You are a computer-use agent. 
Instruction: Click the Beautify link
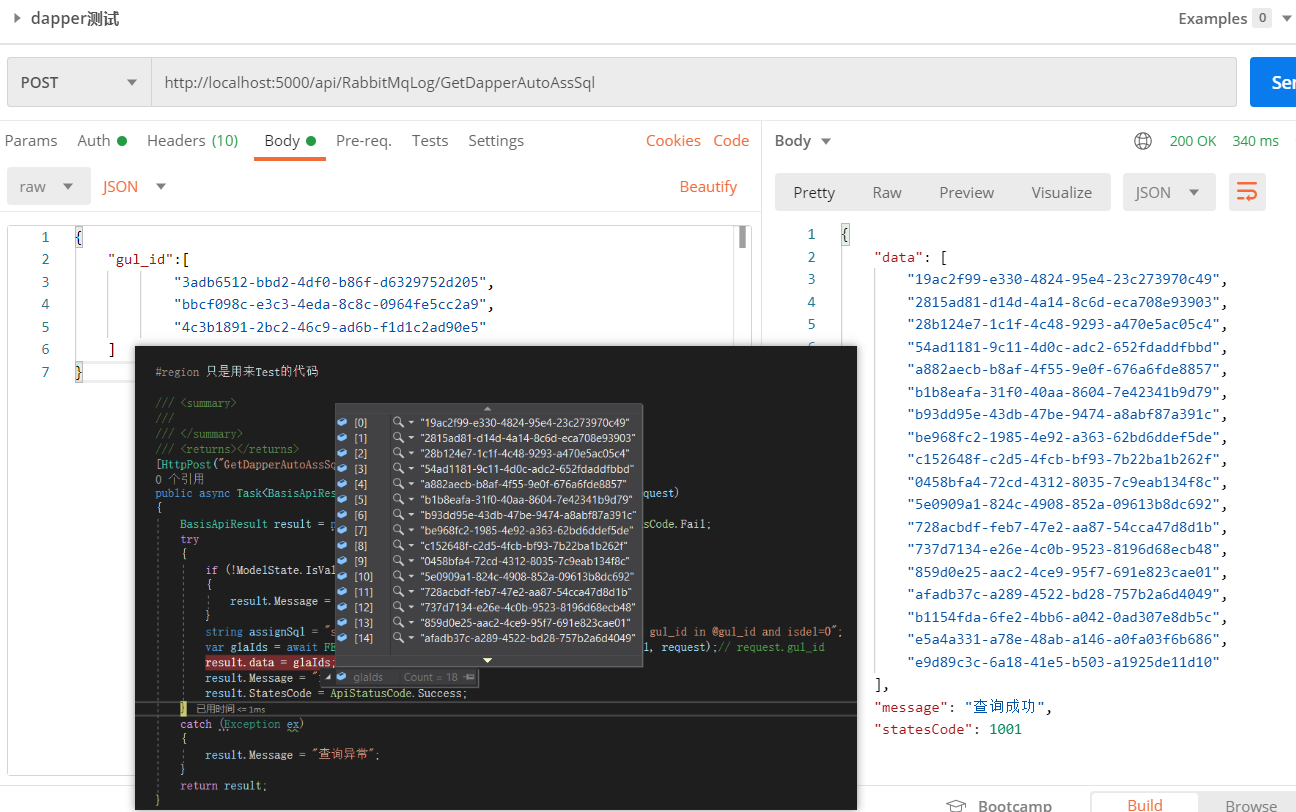tap(708, 187)
